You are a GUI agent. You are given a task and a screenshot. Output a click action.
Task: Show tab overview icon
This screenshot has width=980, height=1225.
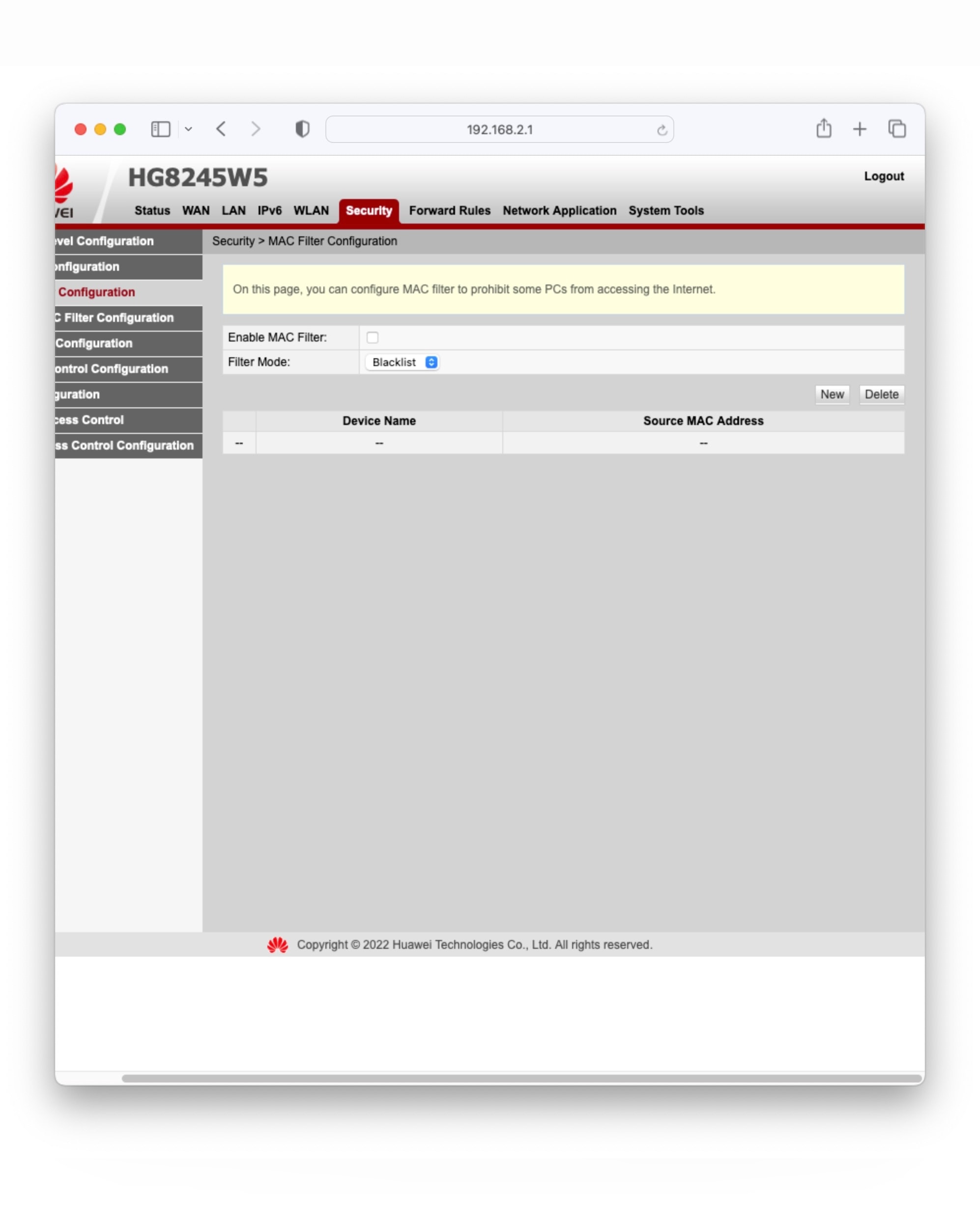tap(896, 129)
